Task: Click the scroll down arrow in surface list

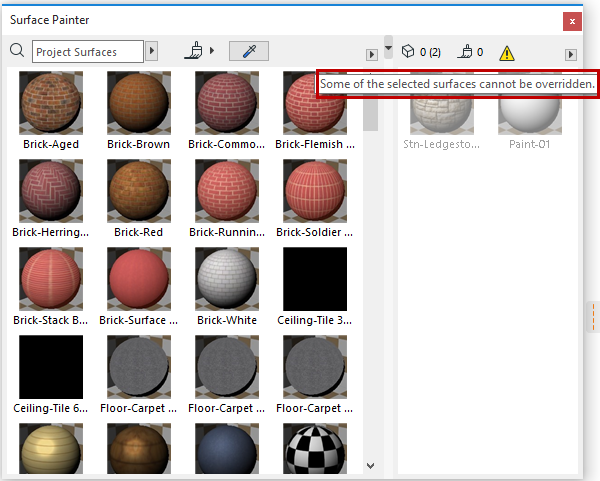Action: pos(370,465)
